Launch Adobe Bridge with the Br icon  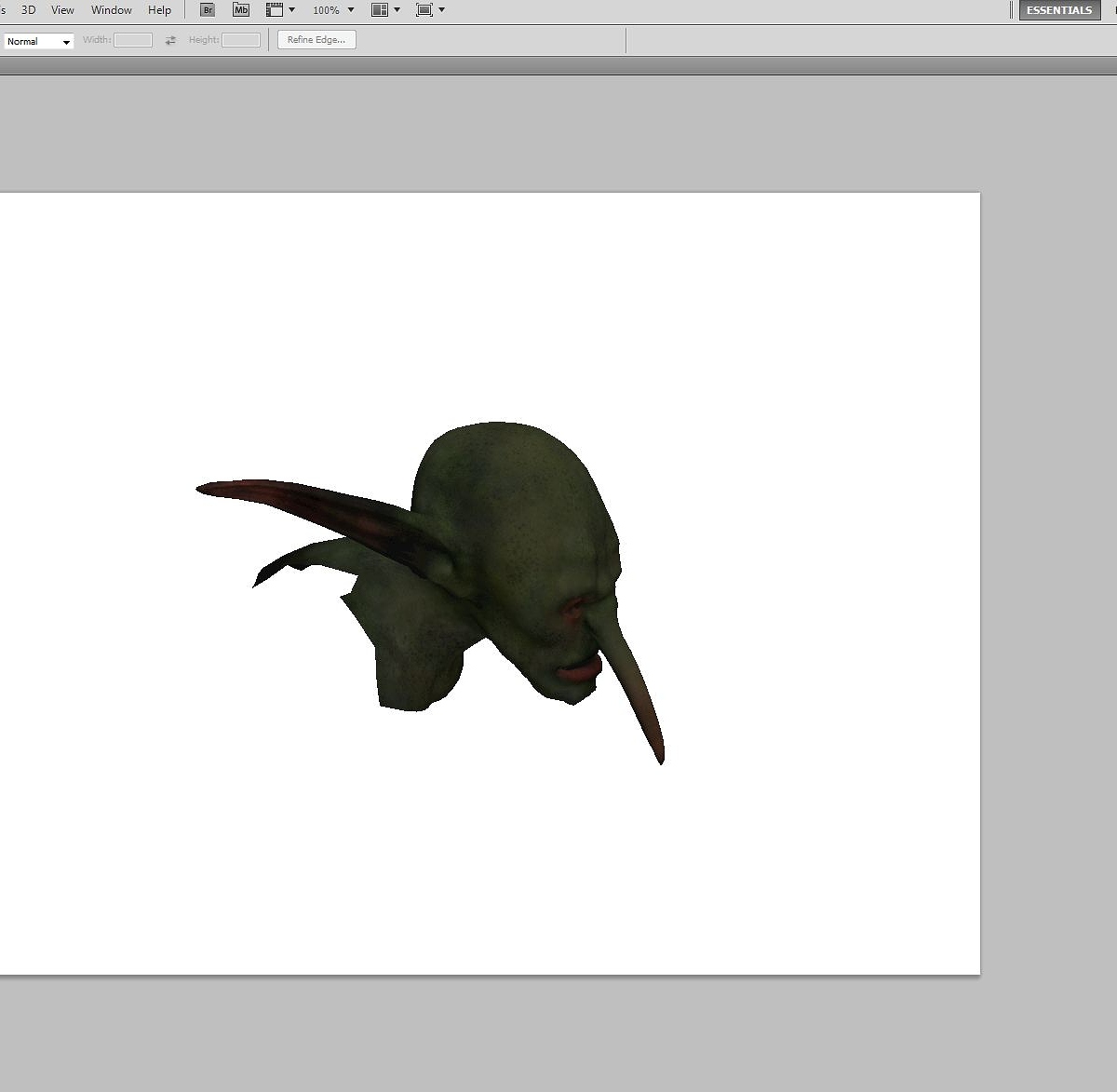pyautogui.click(x=208, y=10)
